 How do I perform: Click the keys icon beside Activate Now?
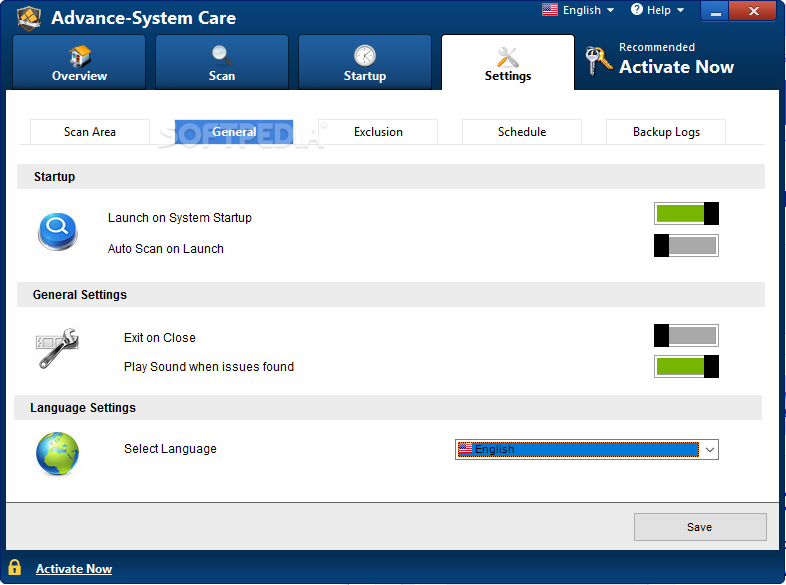click(599, 60)
